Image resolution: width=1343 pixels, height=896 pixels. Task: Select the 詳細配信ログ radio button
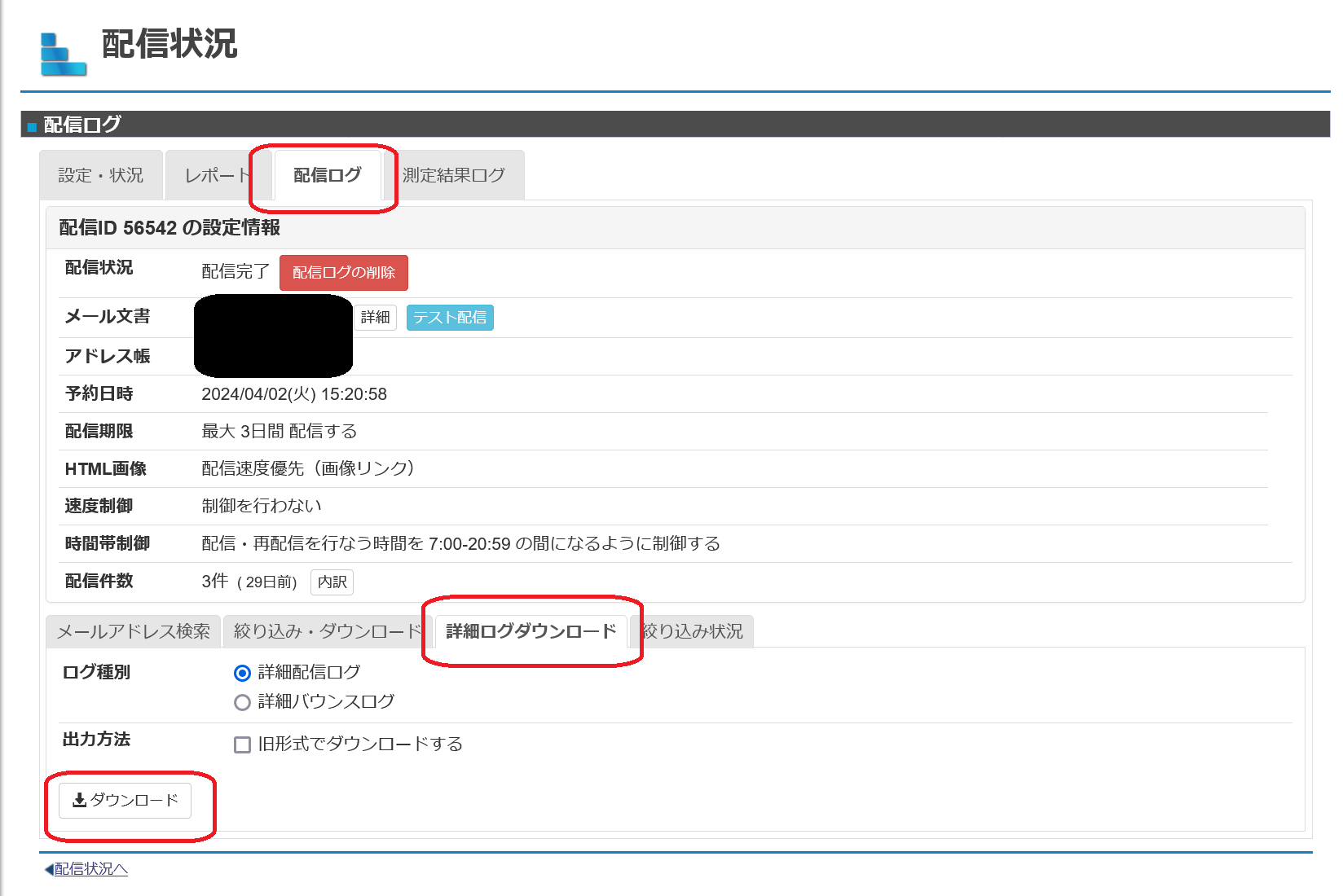(242, 672)
